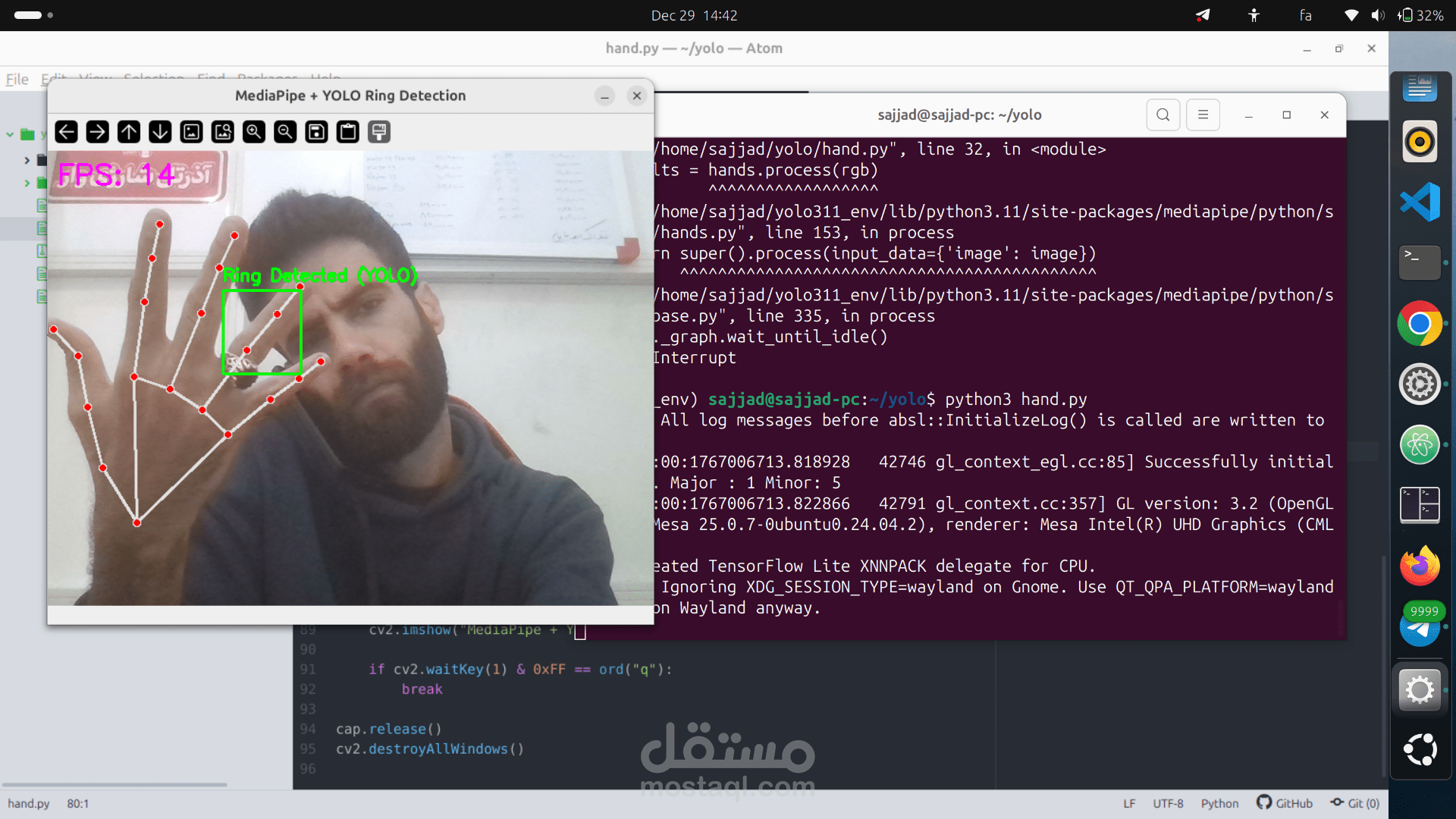1456x819 pixels.
Task: Open the properties brush icon in toolbar
Action: click(x=379, y=132)
